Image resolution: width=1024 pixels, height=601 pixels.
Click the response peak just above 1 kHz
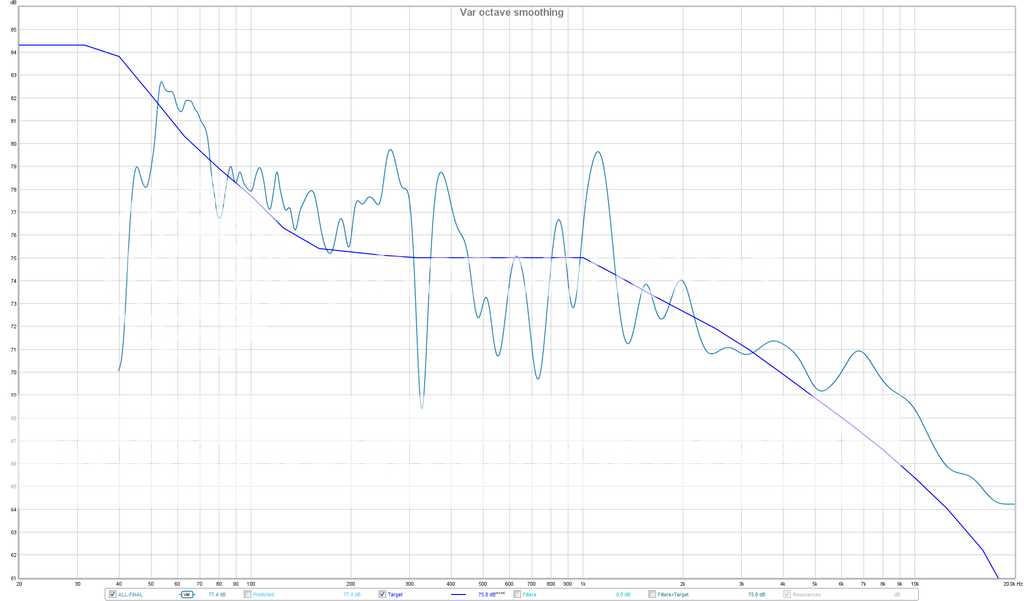598,152
